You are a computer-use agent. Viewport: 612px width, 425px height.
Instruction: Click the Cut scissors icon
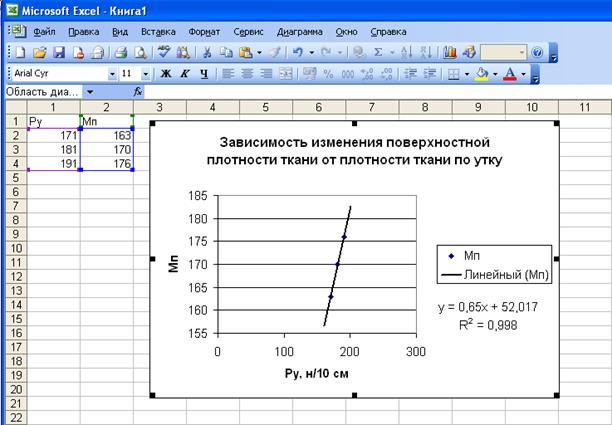pyautogui.click(x=207, y=51)
